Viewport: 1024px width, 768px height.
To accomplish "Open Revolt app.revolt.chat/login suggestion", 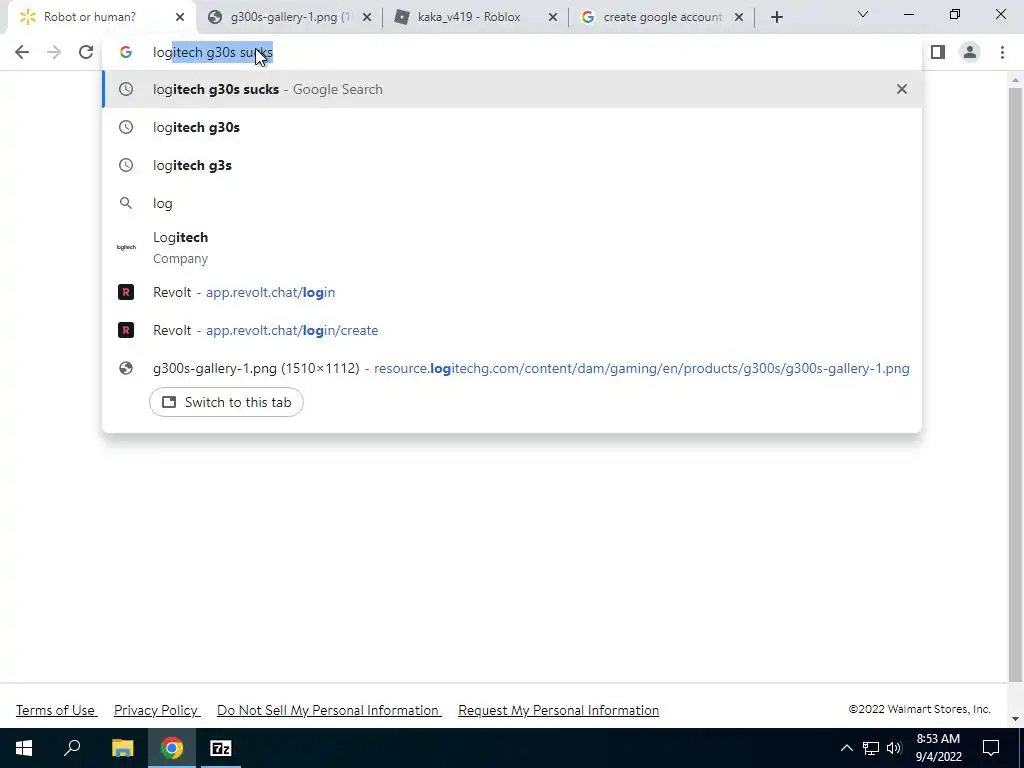I will 512,292.
